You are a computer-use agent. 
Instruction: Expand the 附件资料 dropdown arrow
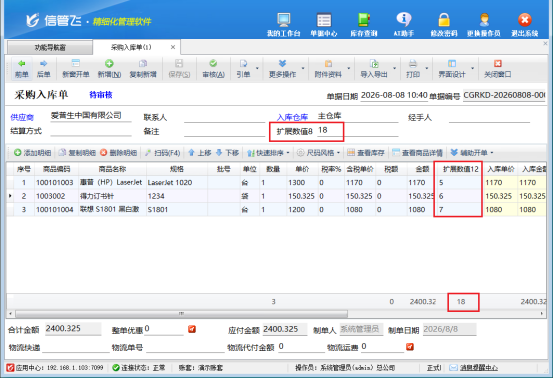[348, 68]
